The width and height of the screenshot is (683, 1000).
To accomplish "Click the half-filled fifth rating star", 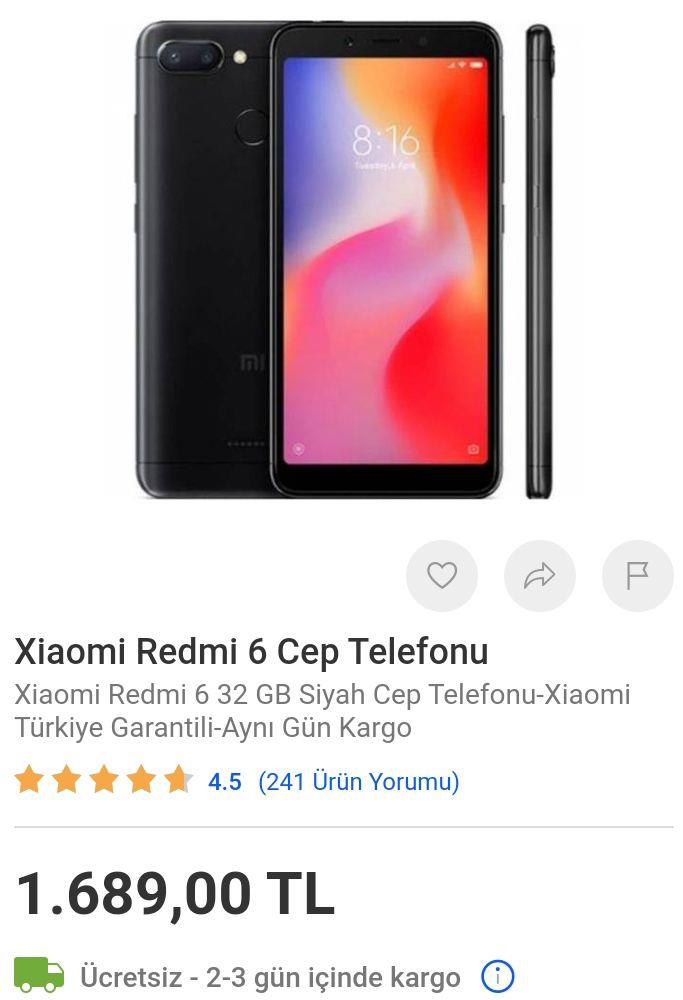I will 178,780.
